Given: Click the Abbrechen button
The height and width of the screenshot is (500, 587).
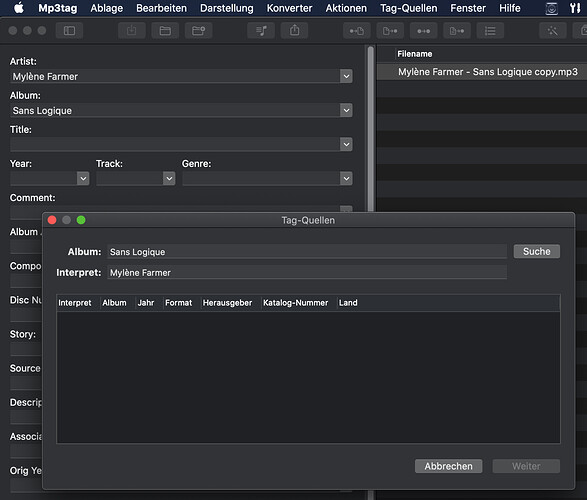Looking at the screenshot, I should coord(448,466).
